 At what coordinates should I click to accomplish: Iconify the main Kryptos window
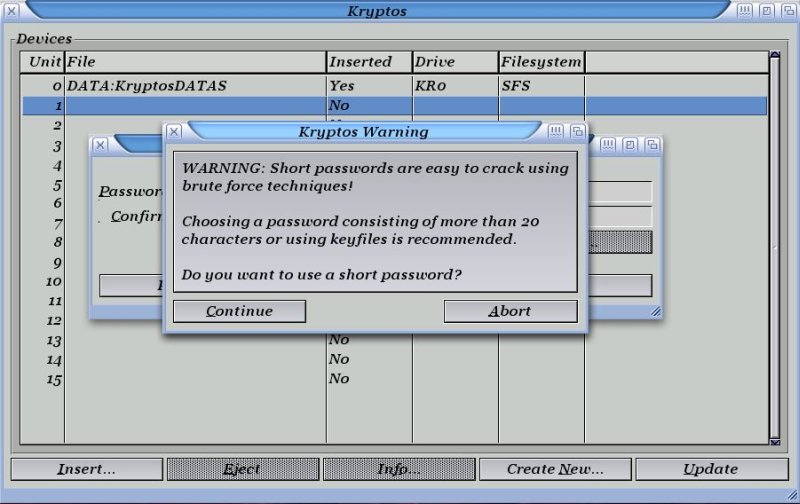(744, 11)
